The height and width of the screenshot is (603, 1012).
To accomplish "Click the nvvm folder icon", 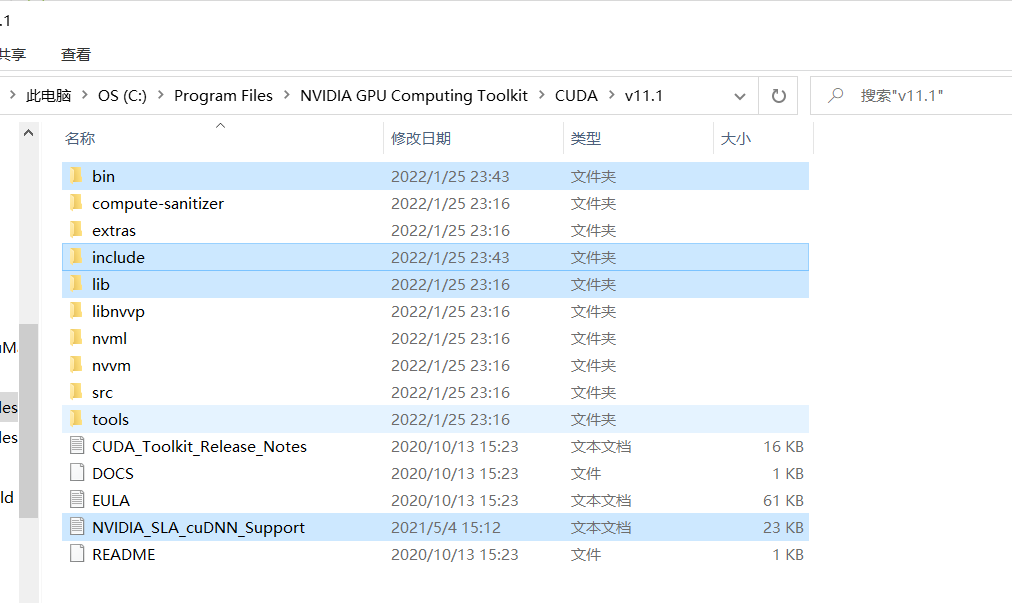I will click(77, 365).
